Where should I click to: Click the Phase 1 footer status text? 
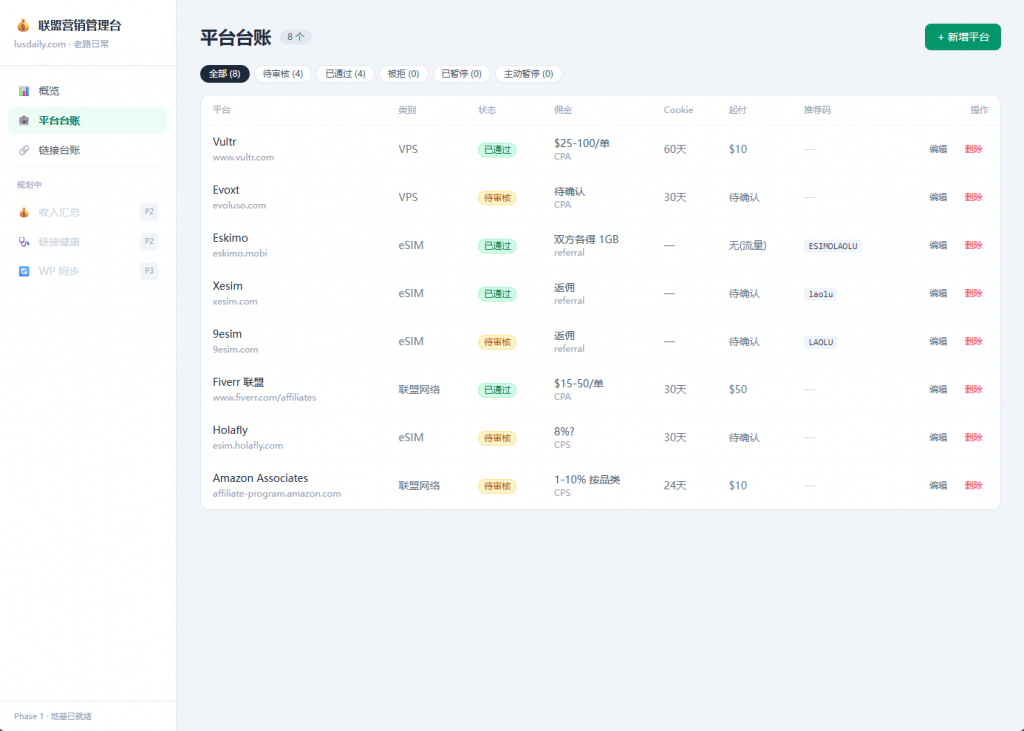(53, 716)
